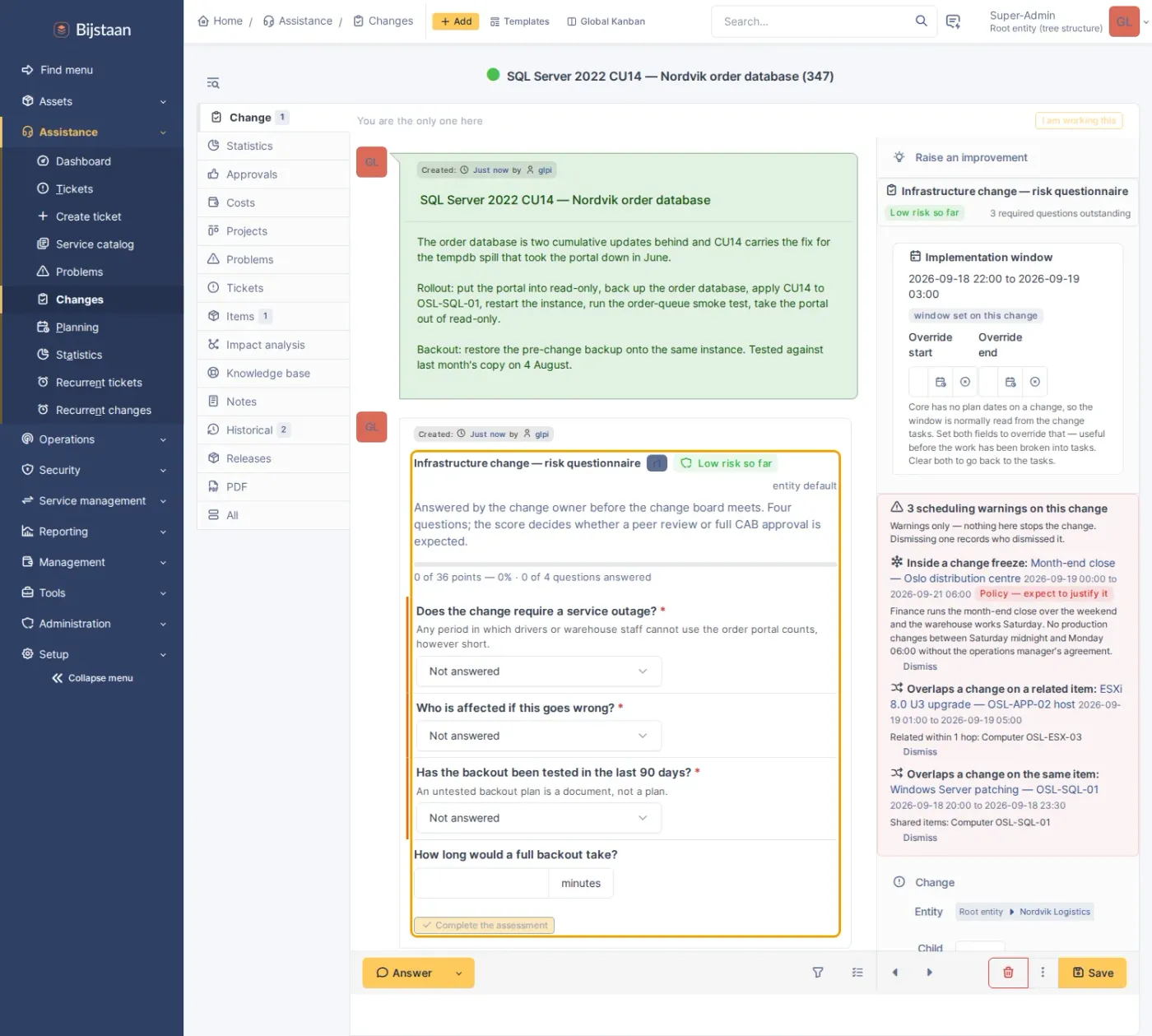Screen dimensions: 1152x1036
Task: Click the Save button
Action: point(1092,973)
